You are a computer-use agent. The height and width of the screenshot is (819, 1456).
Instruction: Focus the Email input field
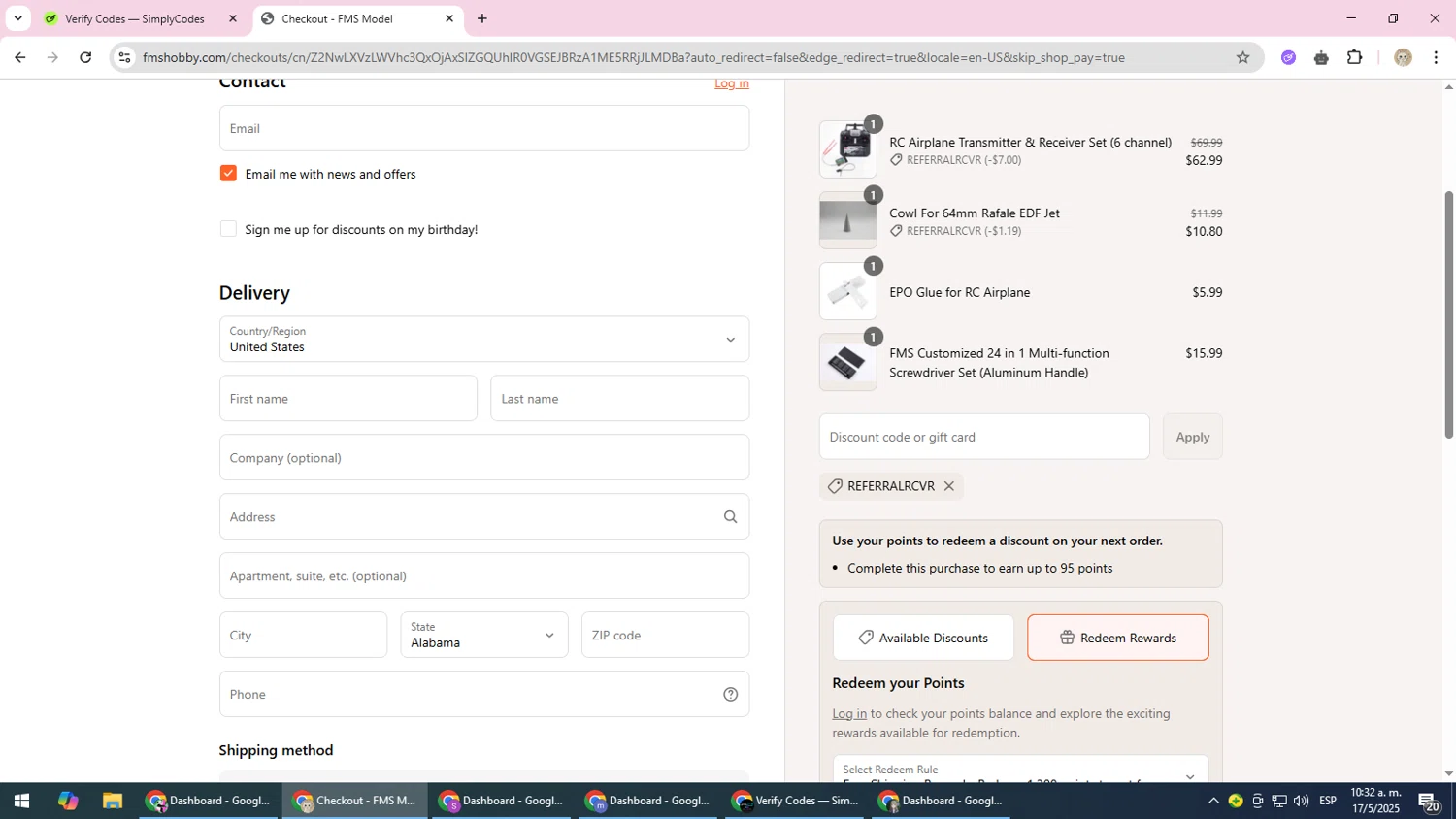point(484,128)
